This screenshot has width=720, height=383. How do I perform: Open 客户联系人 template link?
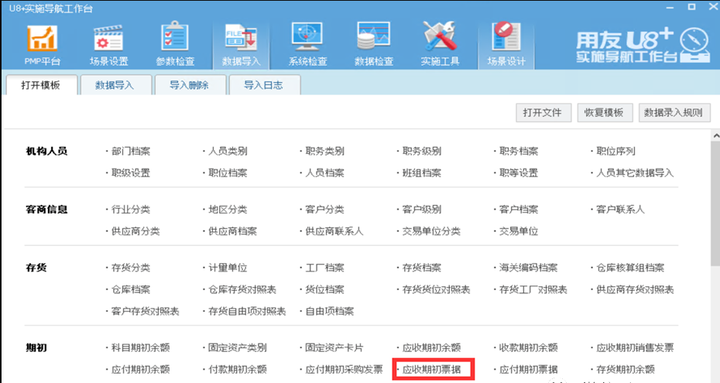coord(620,209)
